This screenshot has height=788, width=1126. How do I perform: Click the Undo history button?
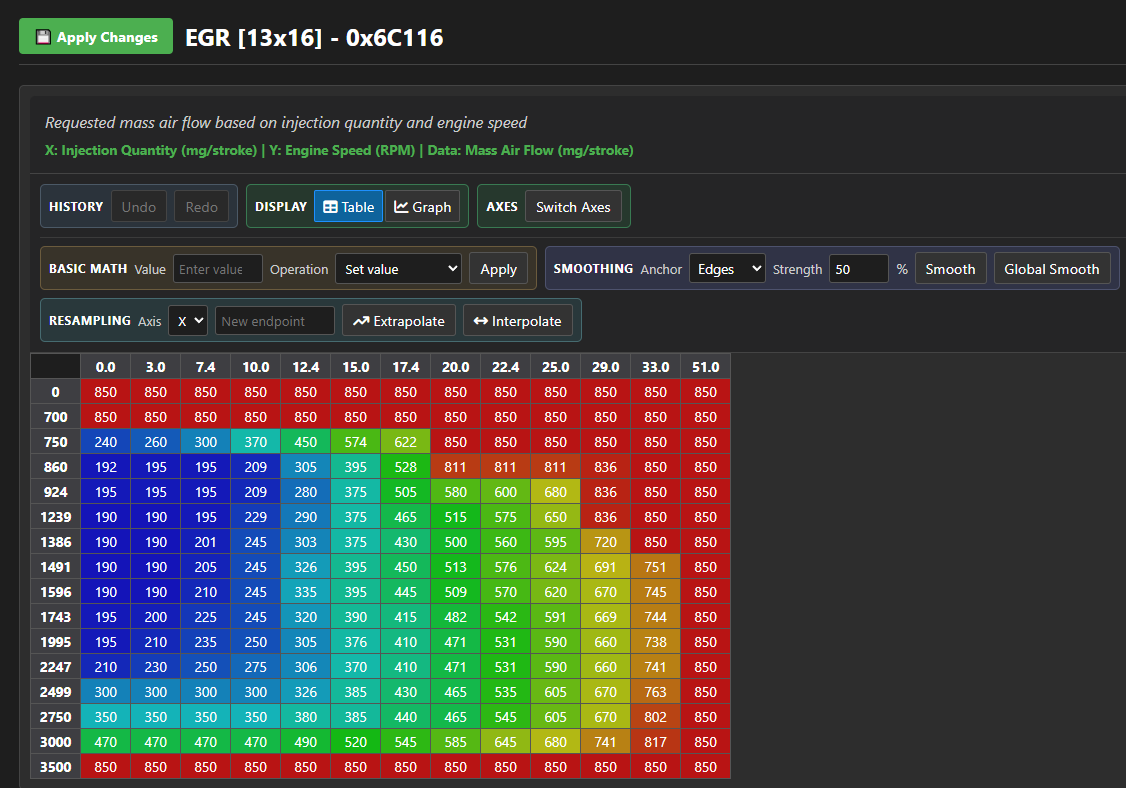pyautogui.click(x=139, y=207)
